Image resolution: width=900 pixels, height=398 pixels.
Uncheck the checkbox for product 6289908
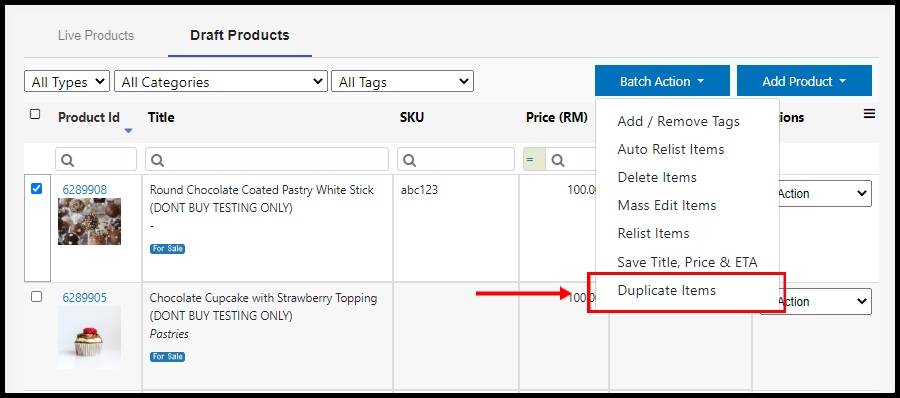[x=36, y=188]
